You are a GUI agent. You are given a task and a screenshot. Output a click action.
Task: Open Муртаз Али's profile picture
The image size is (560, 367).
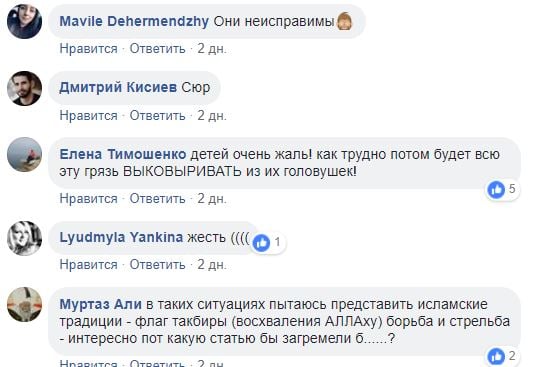coord(24,305)
